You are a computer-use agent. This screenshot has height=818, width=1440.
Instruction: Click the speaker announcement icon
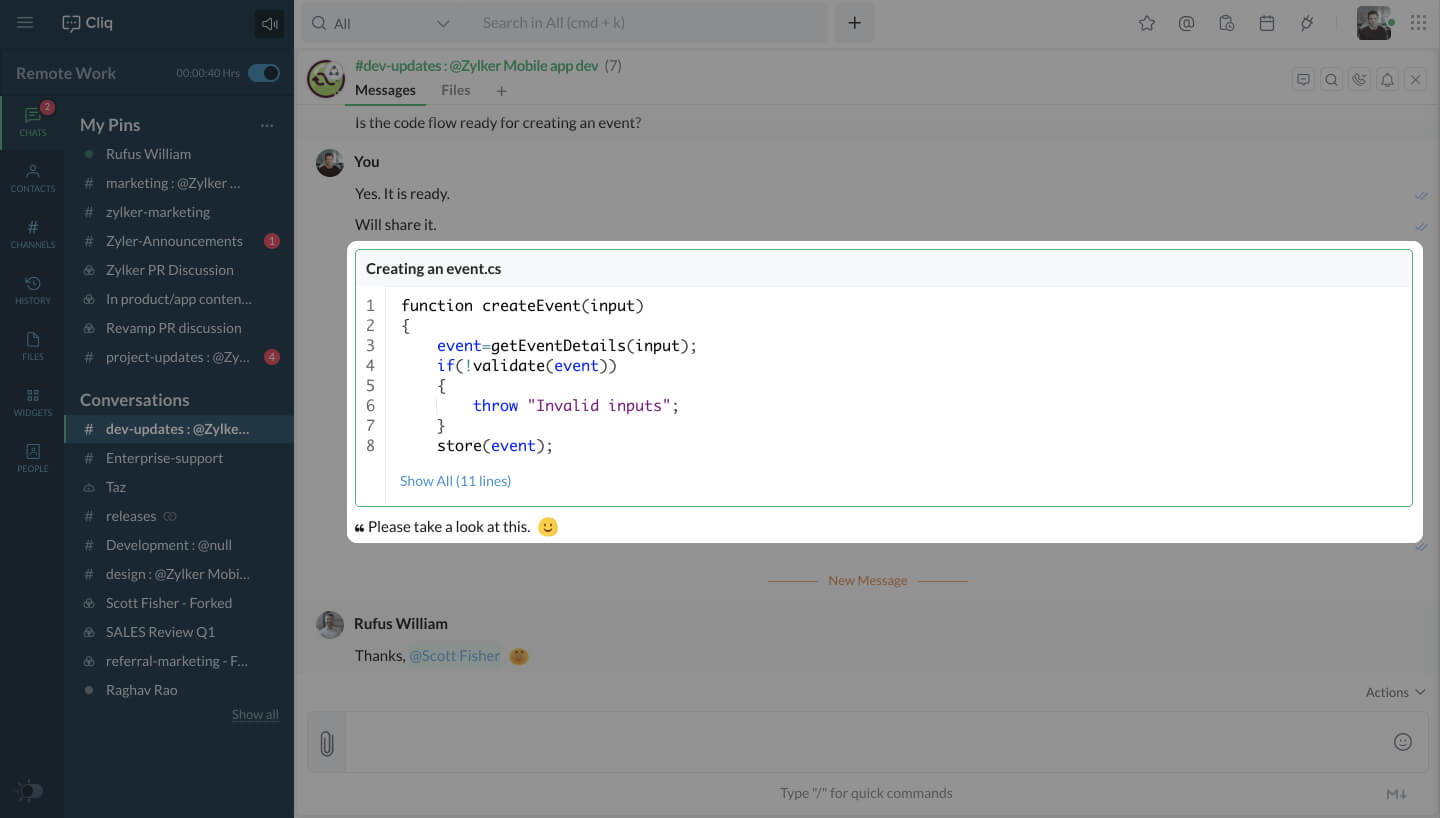pos(269,24)
